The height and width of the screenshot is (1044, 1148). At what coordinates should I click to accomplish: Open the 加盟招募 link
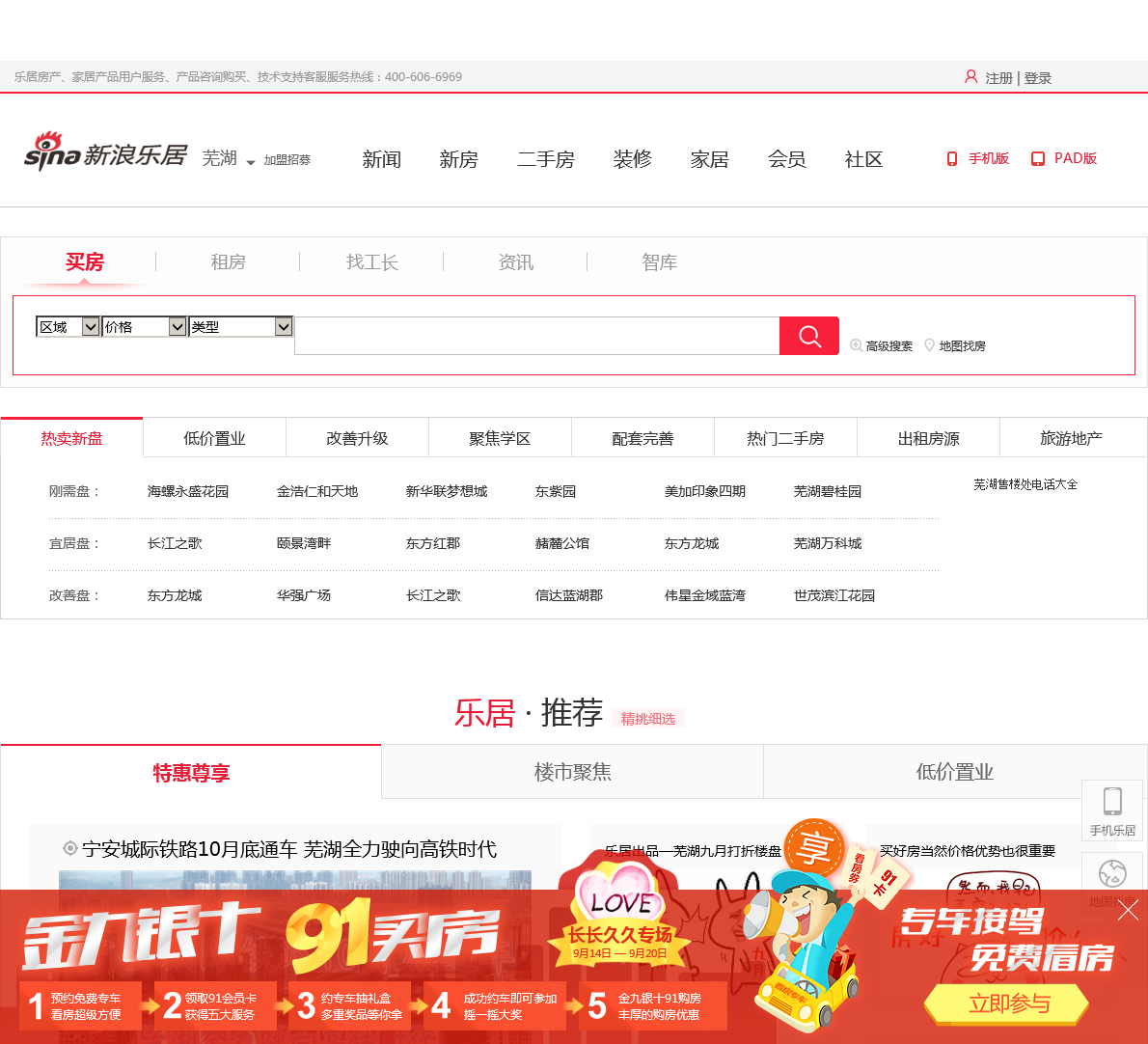point(287,159)
